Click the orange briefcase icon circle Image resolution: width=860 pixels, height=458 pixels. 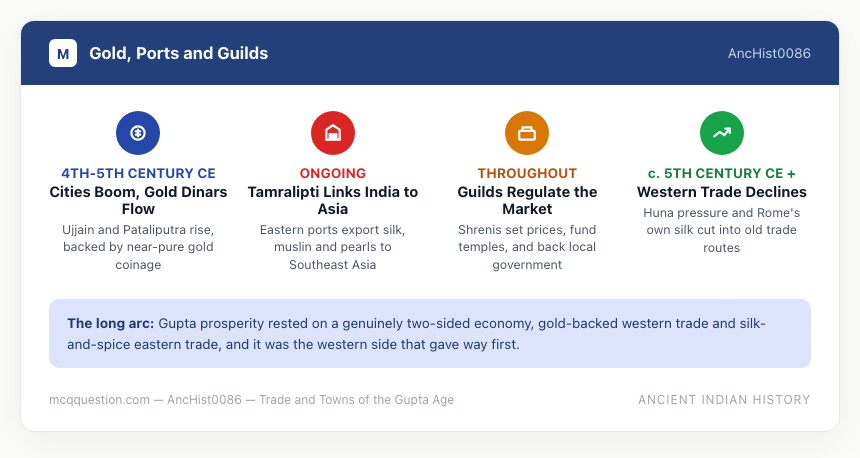tap(527, 133)
